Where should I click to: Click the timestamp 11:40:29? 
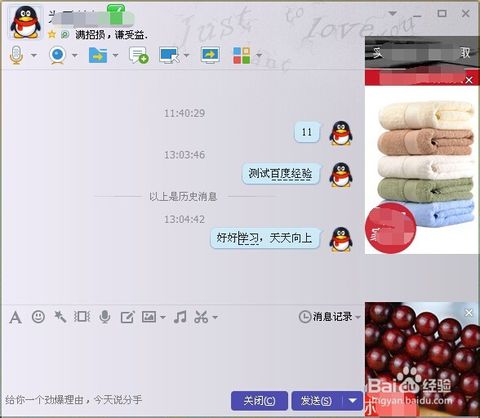(x=184, y=113)
